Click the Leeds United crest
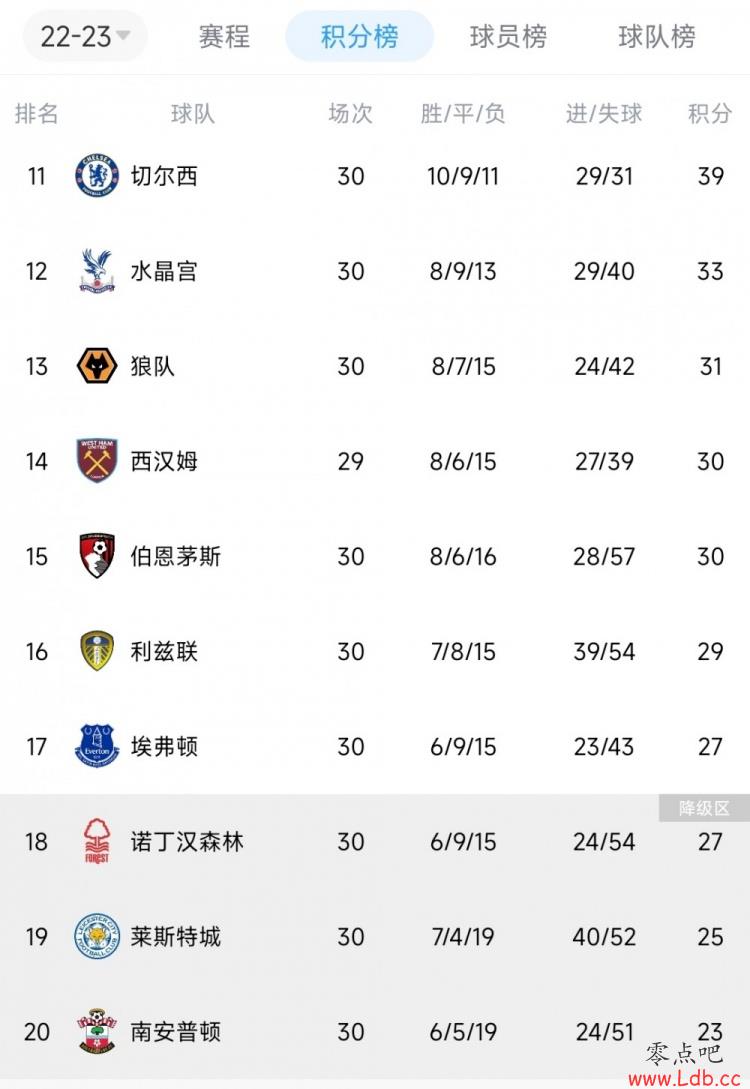750x1089 pixels. 97,651
